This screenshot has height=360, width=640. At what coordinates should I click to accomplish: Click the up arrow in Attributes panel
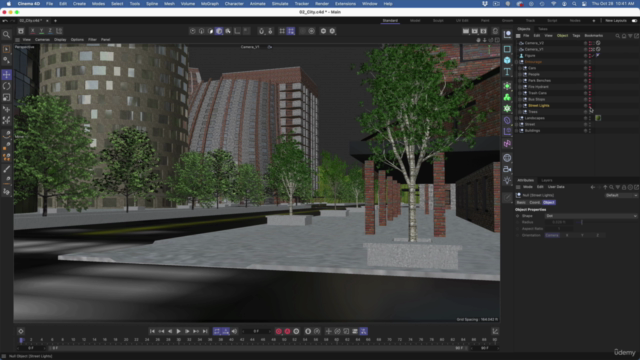605,187
